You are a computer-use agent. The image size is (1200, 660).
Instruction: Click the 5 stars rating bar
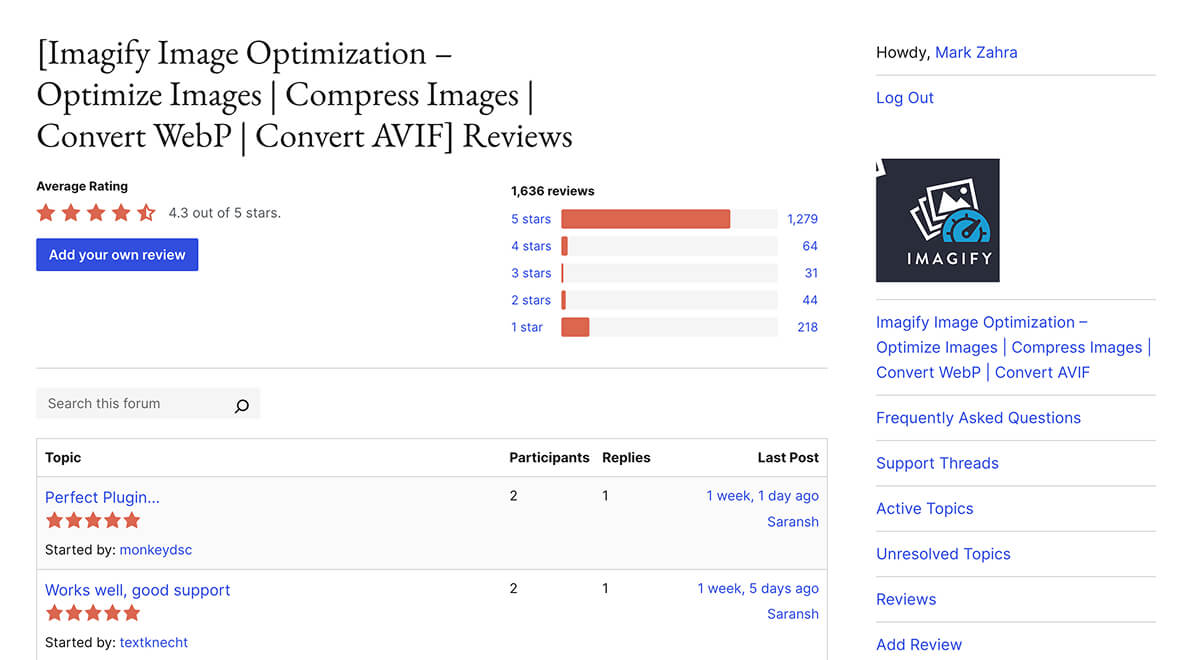pos(669,219)
